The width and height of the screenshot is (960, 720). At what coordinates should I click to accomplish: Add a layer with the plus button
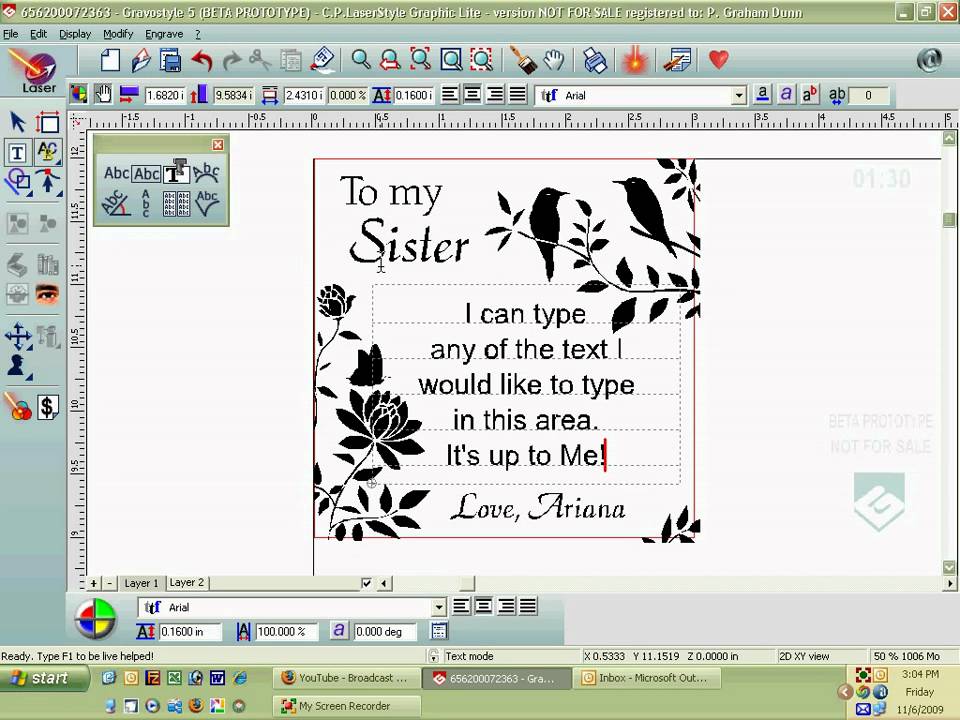pyautogui.click(x=93, y=583)
